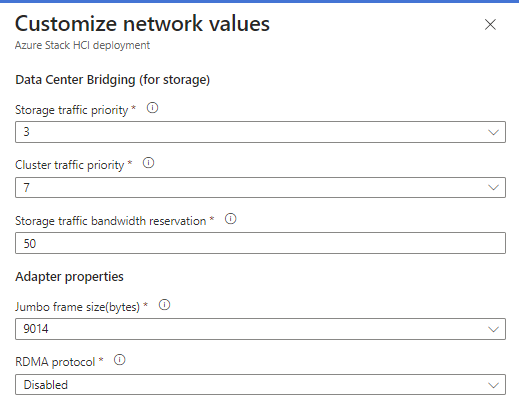Click the chevron arrow in RDMA protocol box
The image size is (519, 414).
point(493,385)
